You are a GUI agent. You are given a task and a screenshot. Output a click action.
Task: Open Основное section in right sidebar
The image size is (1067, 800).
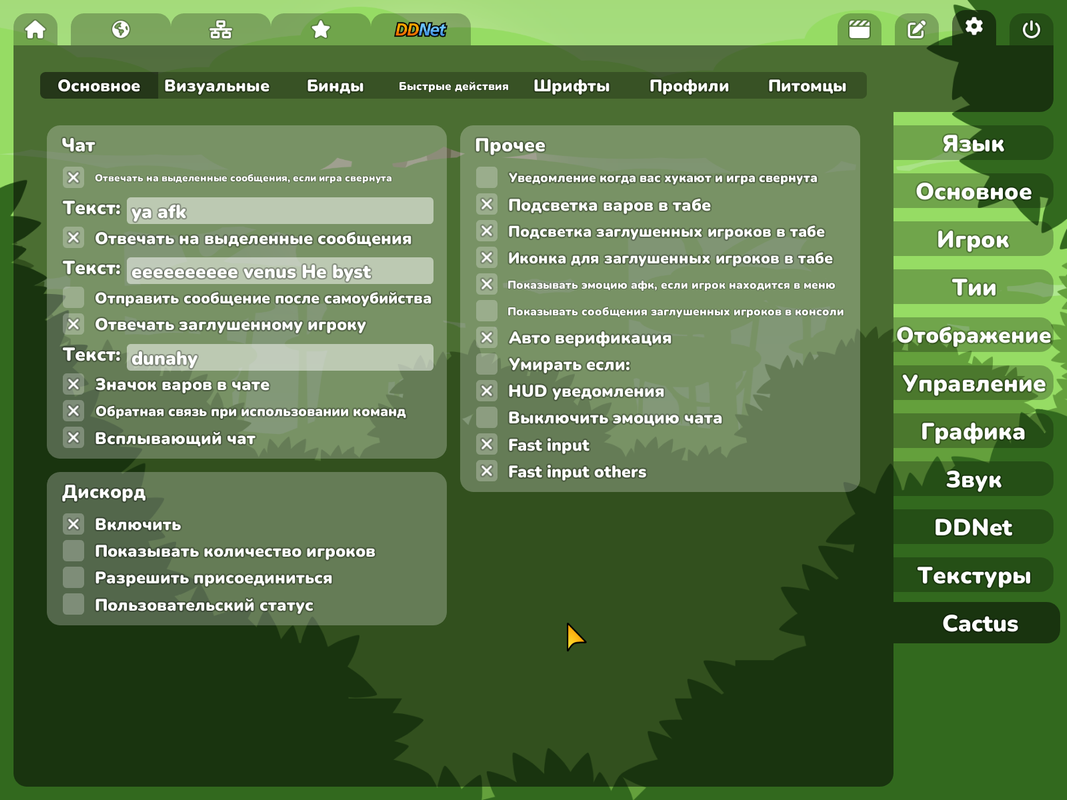973,192
